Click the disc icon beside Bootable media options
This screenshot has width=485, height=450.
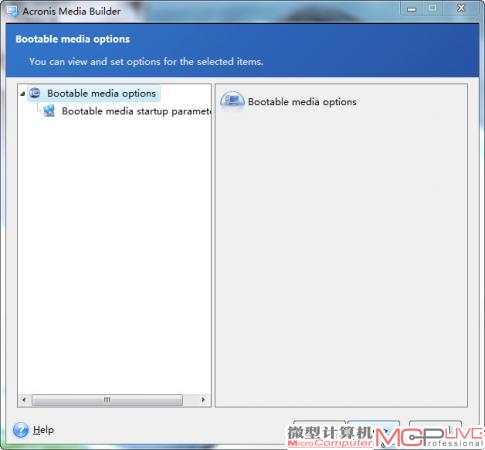[x=35, y=93]
